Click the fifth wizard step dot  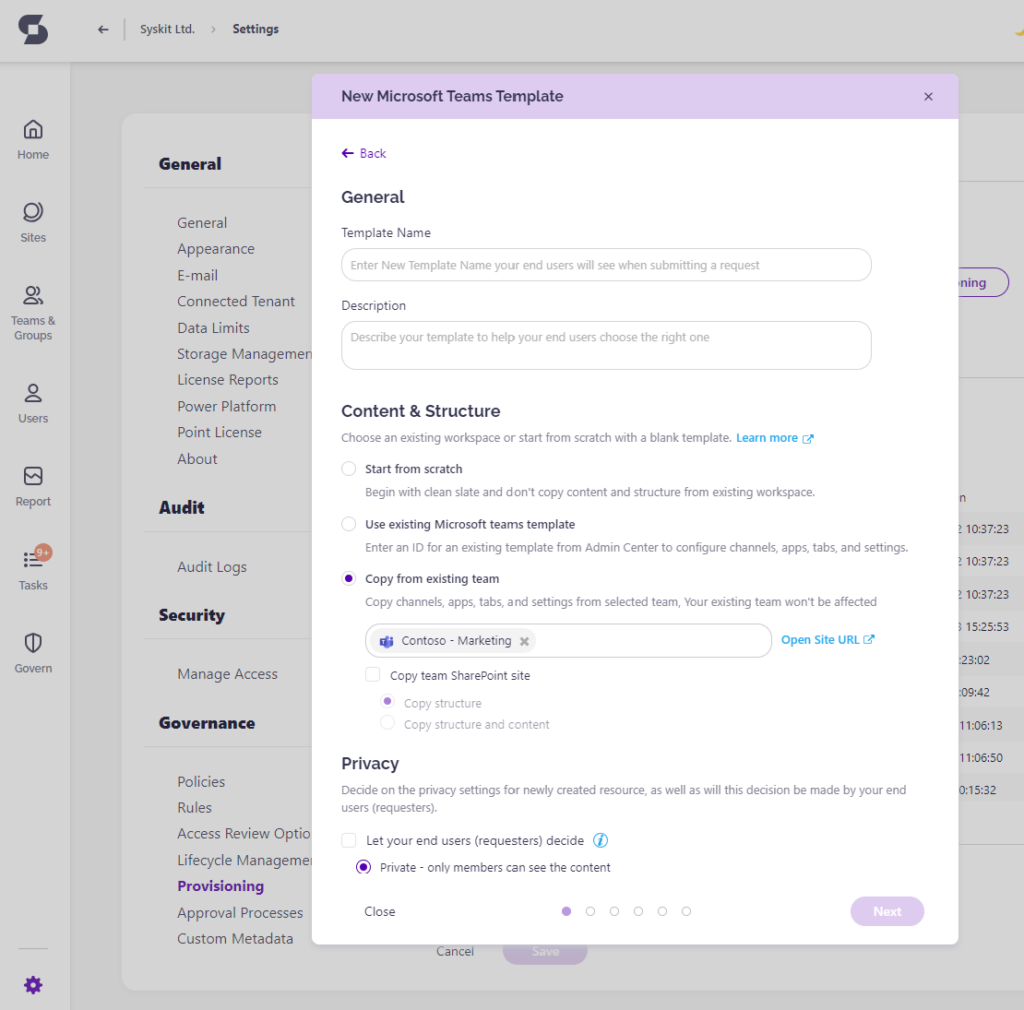pyautogui.click(x=662, y=911)
